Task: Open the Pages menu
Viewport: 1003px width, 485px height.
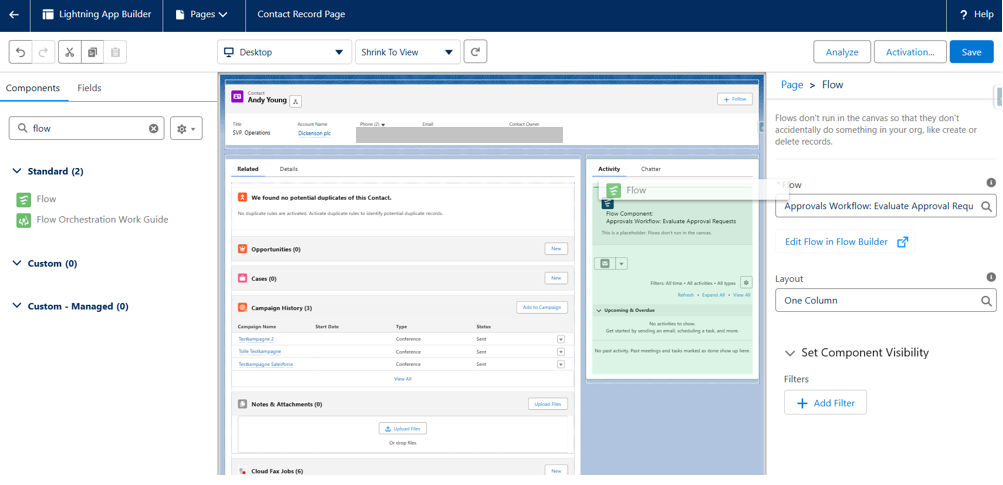Action: coord(202,15)
